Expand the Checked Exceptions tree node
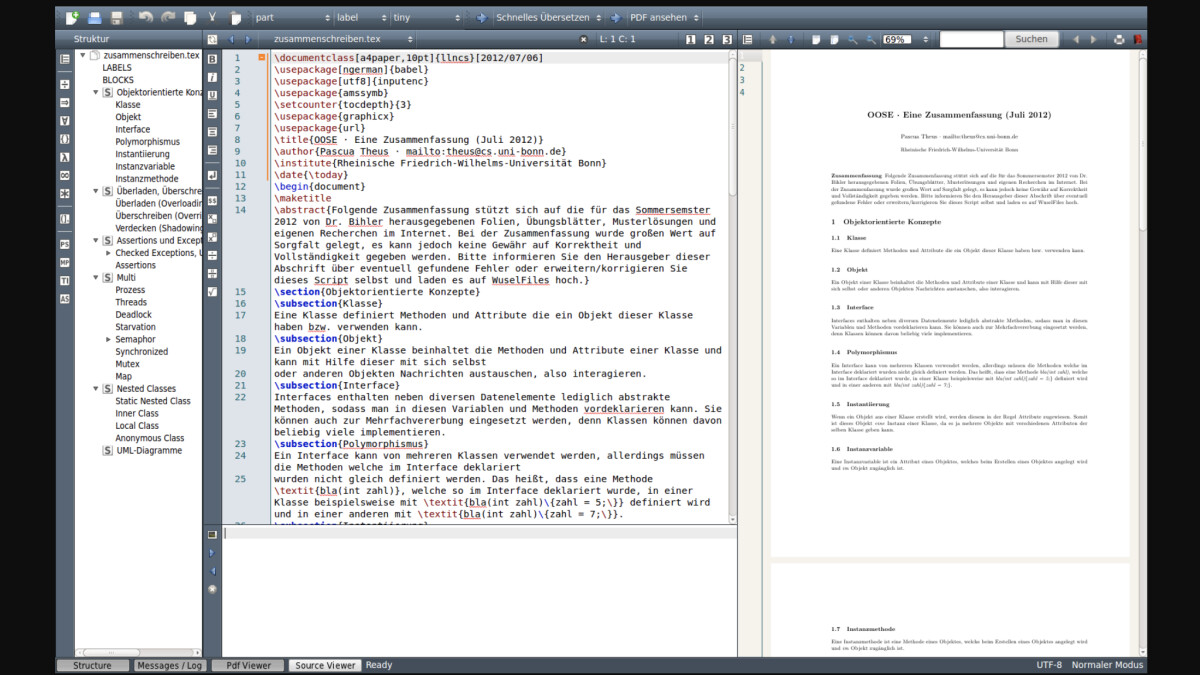The width and height of the screenshot is (1200, 675). 108,253
